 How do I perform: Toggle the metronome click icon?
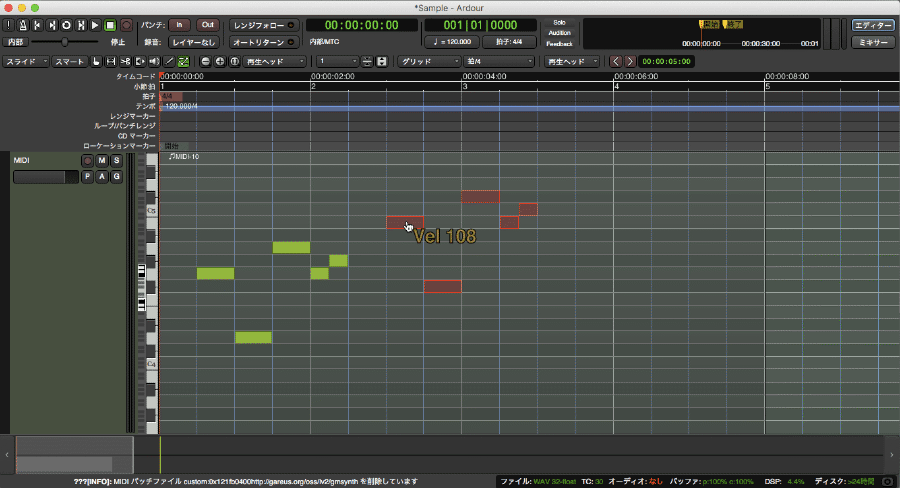[x=23, y=24]
